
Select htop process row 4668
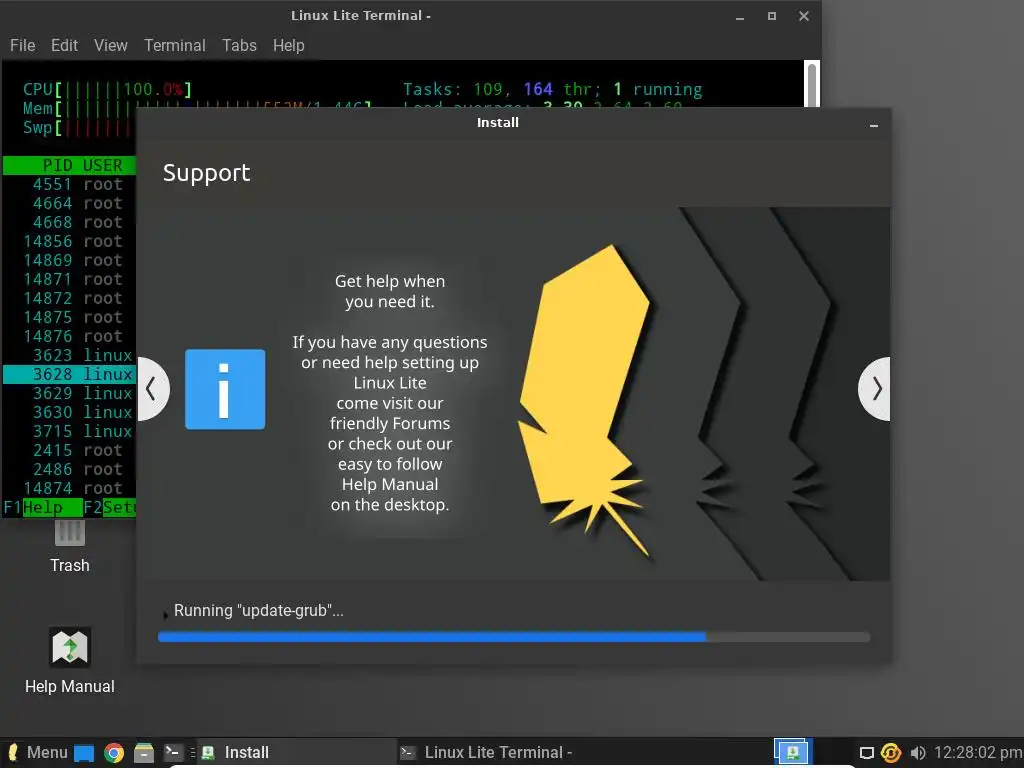tap(69, 222)
